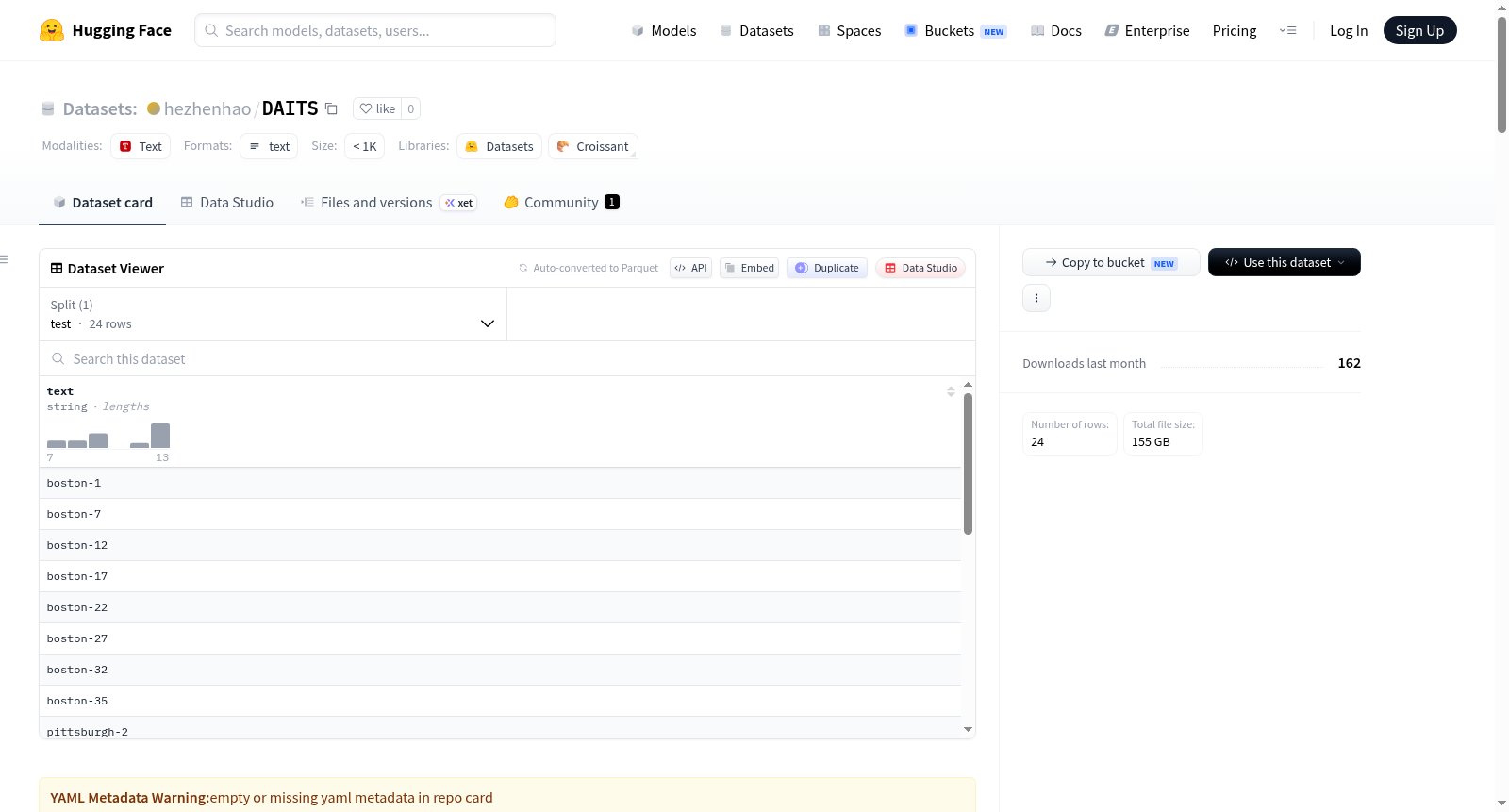Select the boston-17 row
The image size is (1509, 812).
click(500, 576)
